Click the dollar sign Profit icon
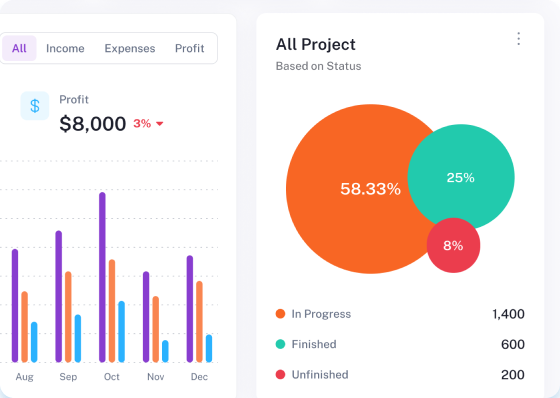560x398 pixels. (x=35, y=106)
